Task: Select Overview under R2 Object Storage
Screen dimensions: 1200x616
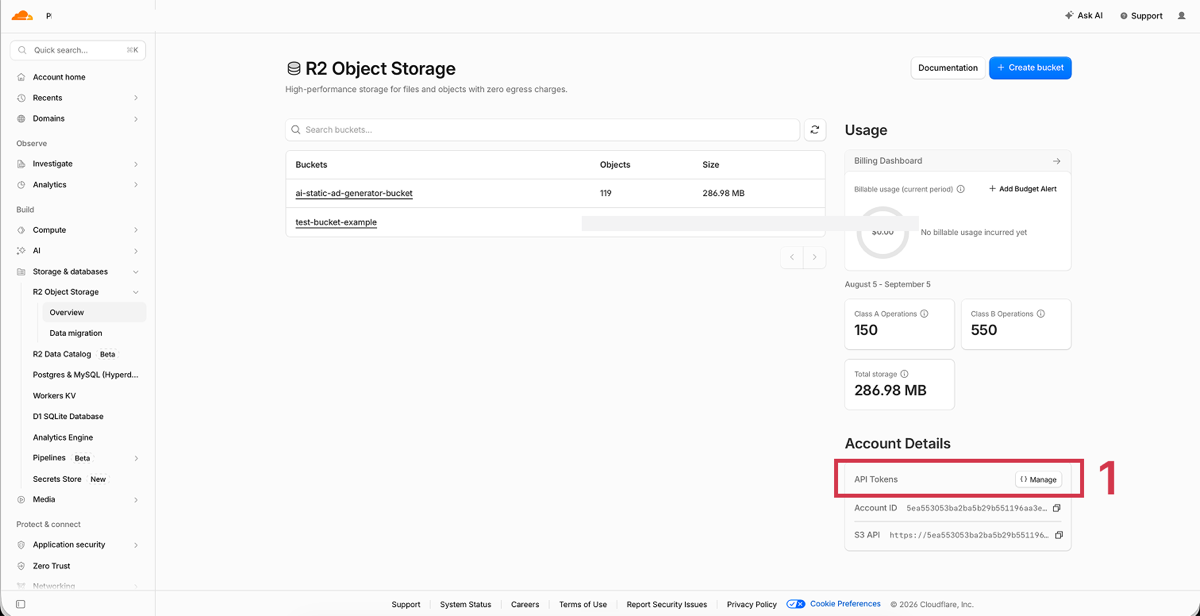Action: (x=94, y=312)
